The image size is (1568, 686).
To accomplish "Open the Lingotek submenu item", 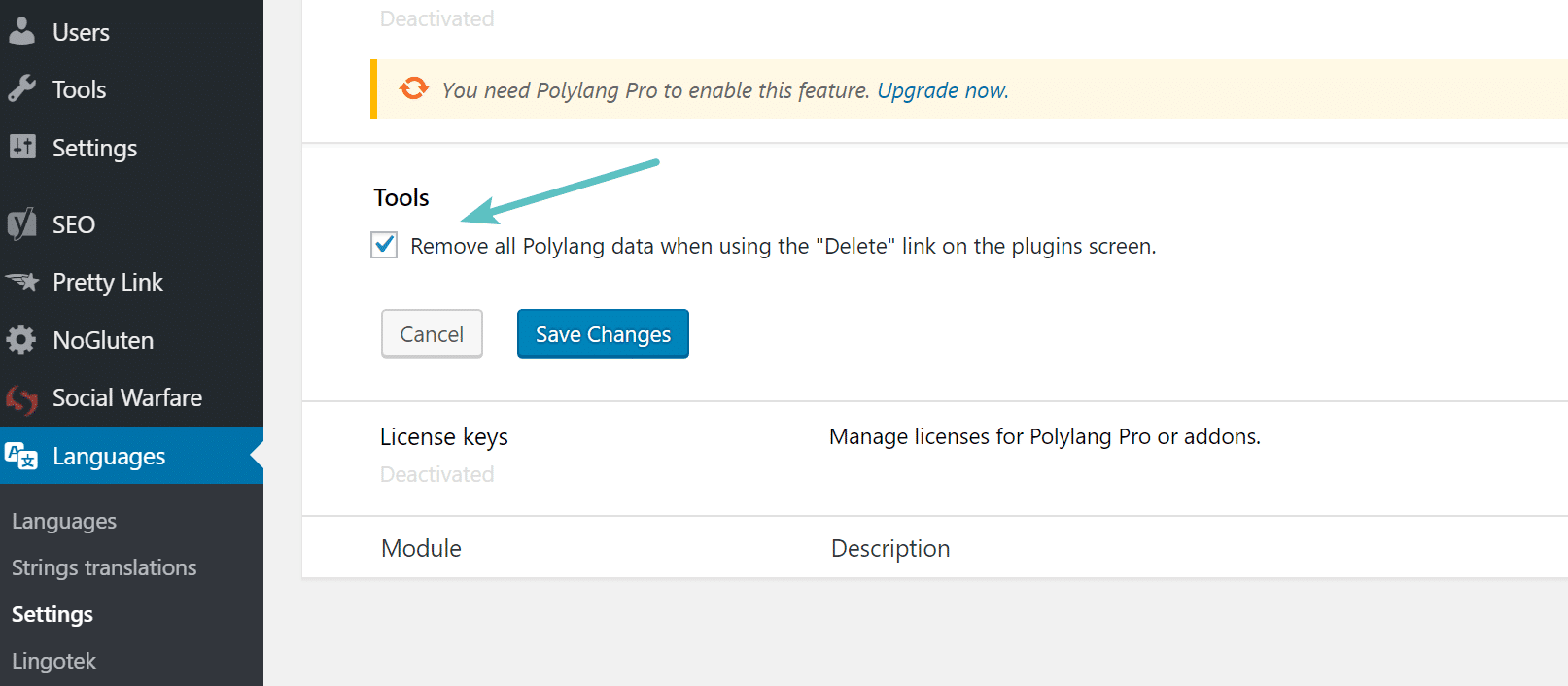I will 53,661.
